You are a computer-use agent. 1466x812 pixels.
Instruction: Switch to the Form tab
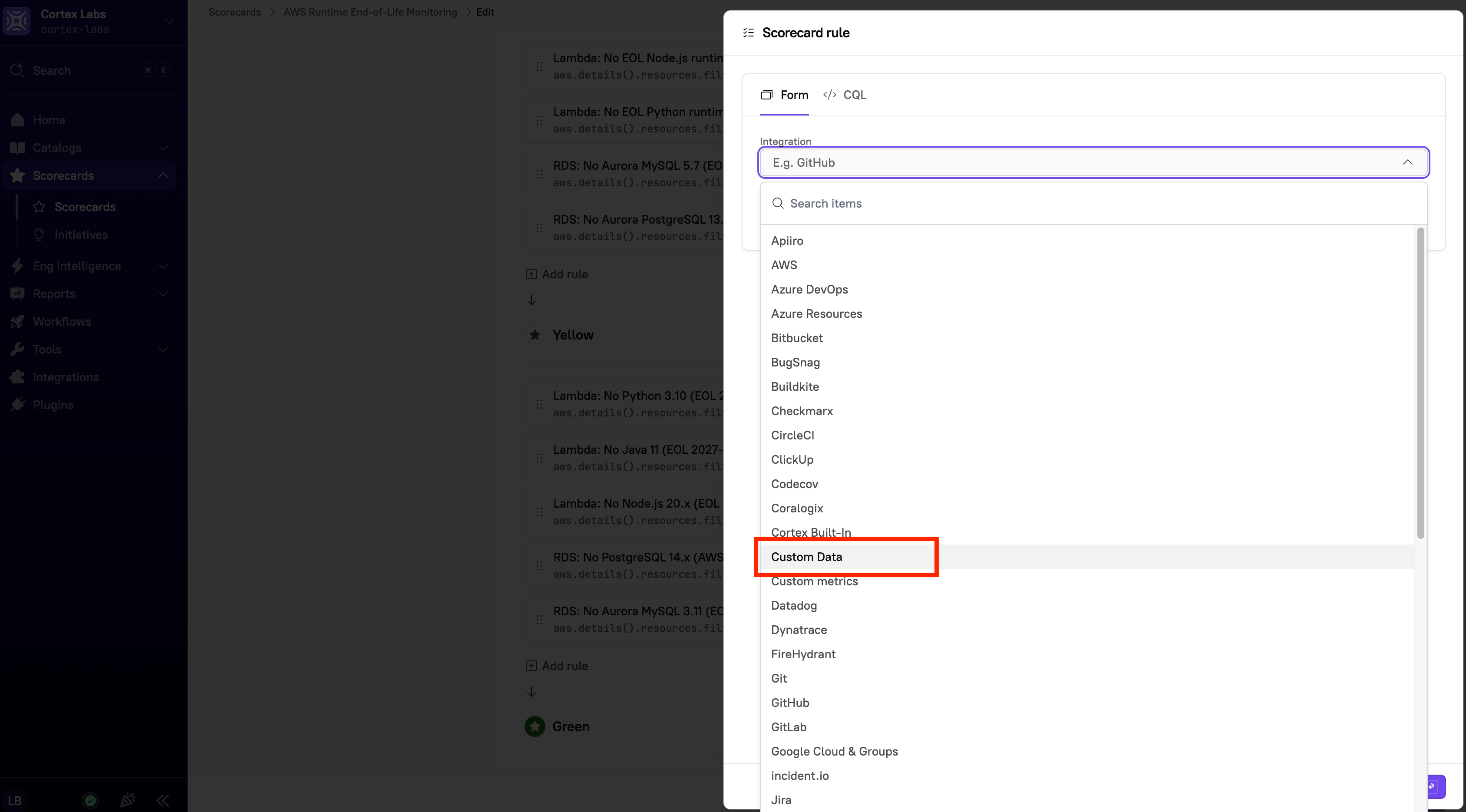coord(784,95)
